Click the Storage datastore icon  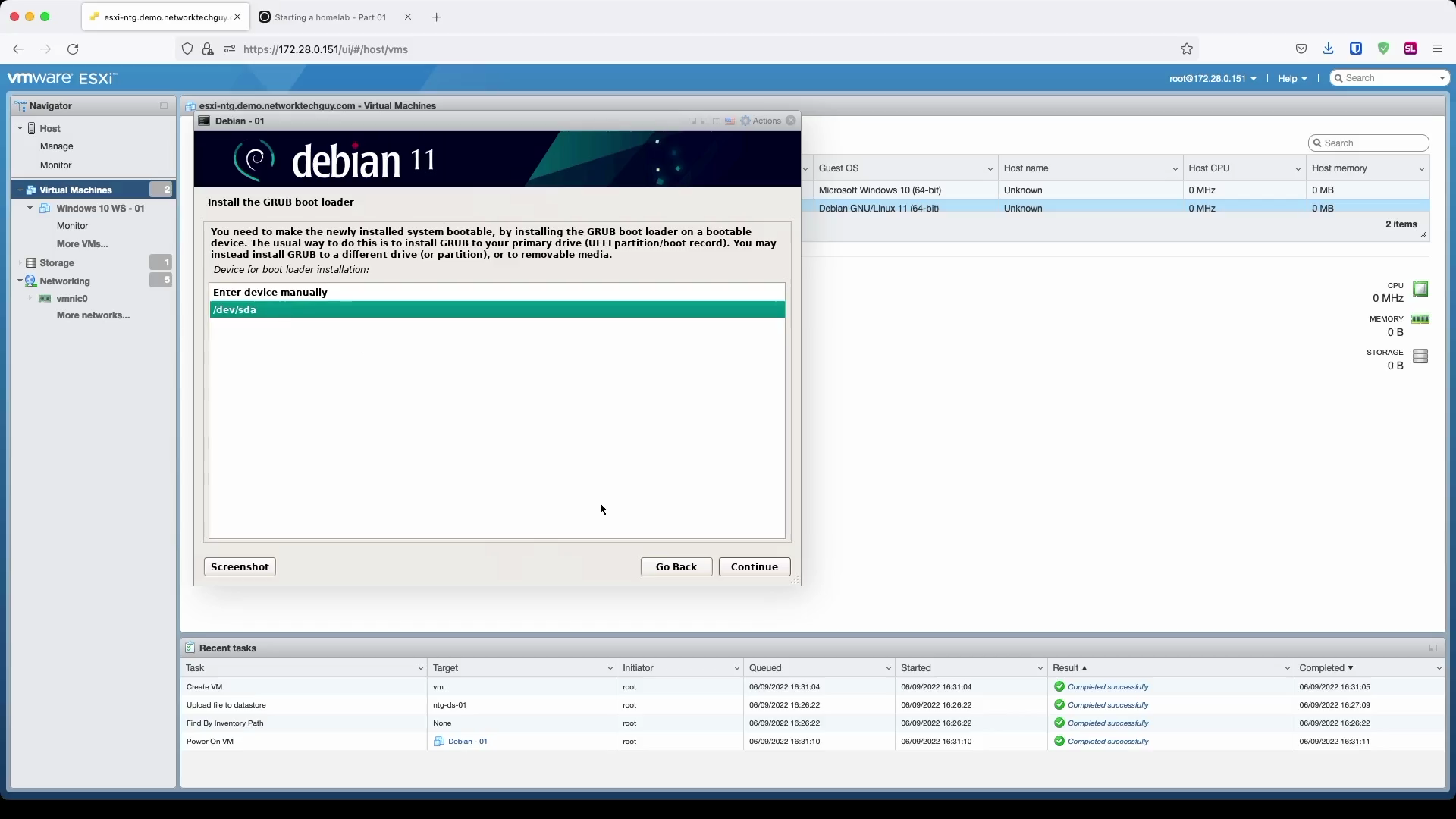[x=31, y=263]
